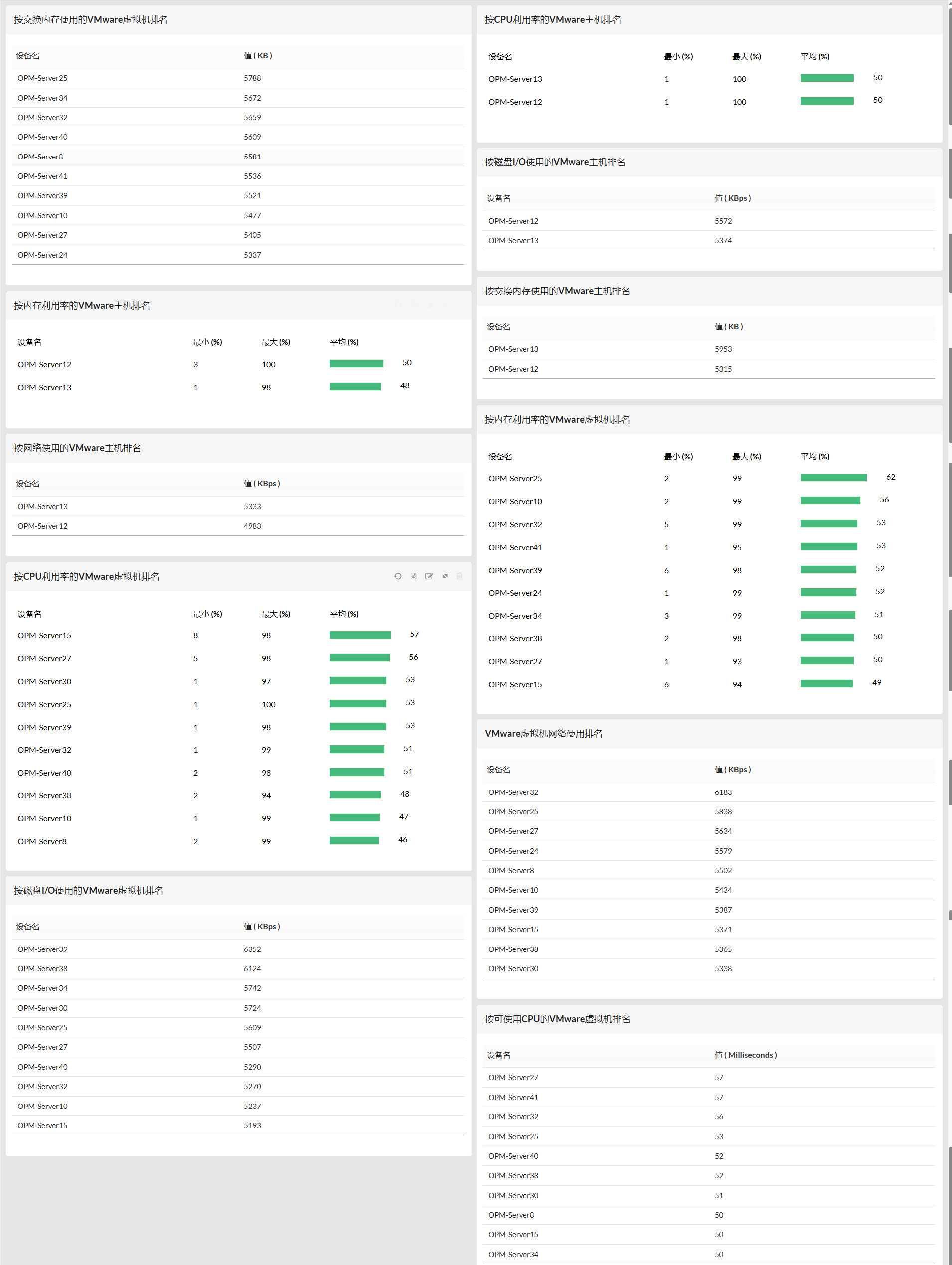Open OPM-Server13 with disk I/O 5374 KBps
This screenshot has height=1265, width=952.
pos(513,240)
